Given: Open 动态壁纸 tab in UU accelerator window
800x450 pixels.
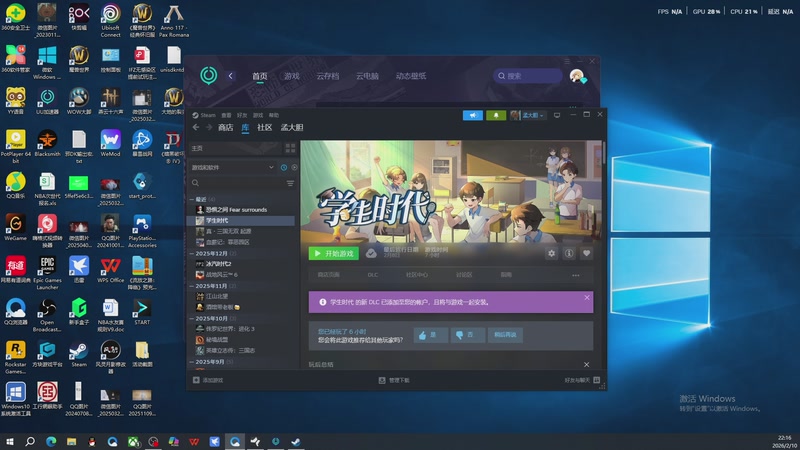Looking at the screenshot, I should tap(411, 76).
